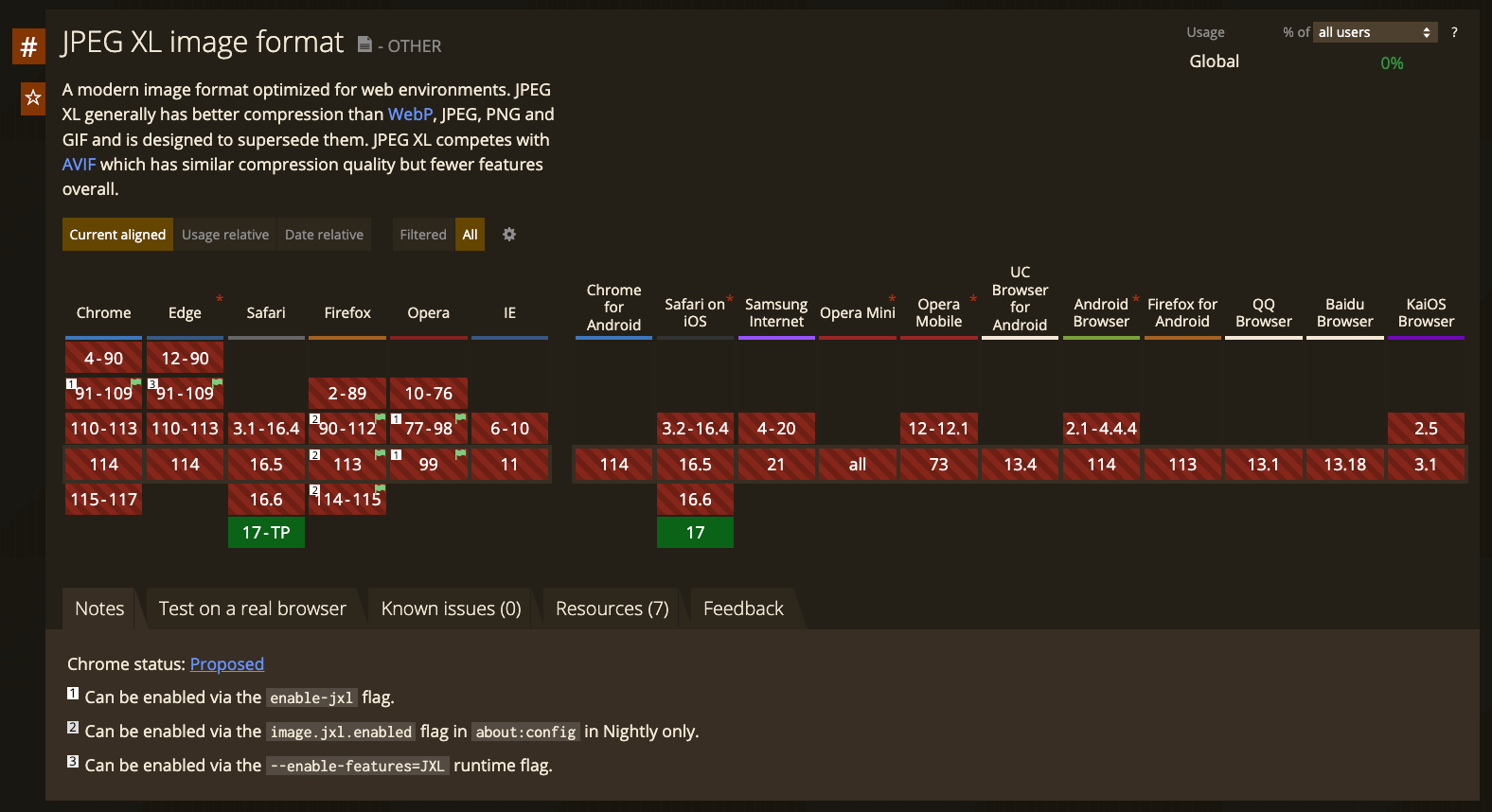Select the green Safari on iOS 17 cell

[695, 533]
